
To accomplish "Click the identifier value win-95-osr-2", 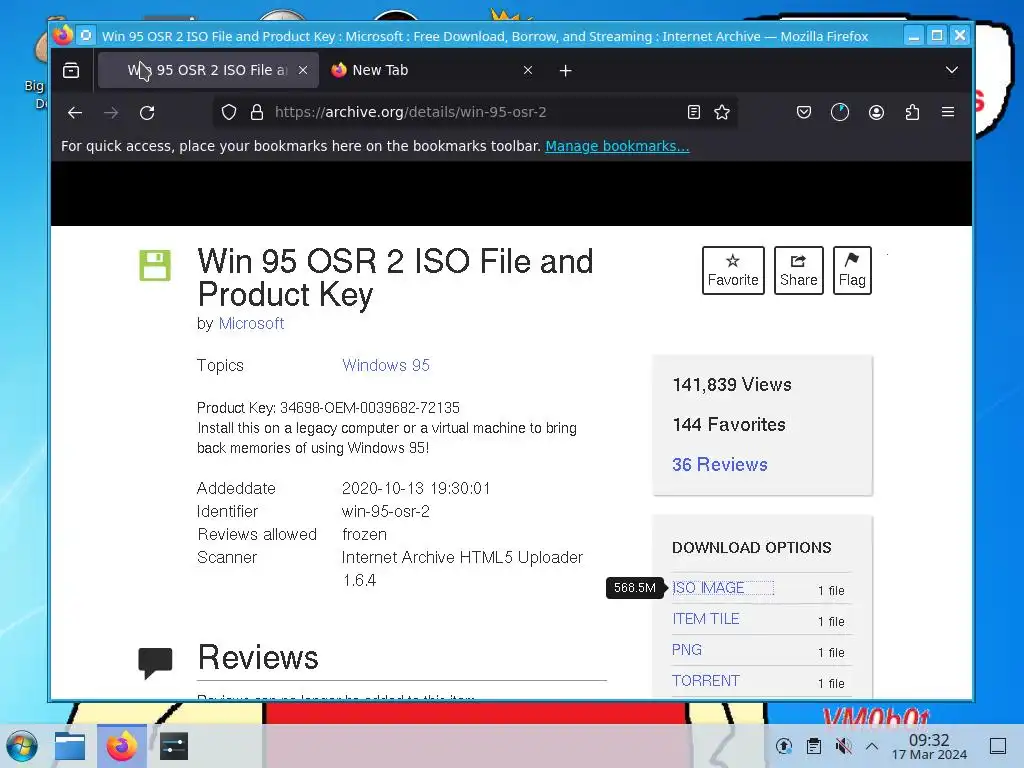I will [385, 511].
